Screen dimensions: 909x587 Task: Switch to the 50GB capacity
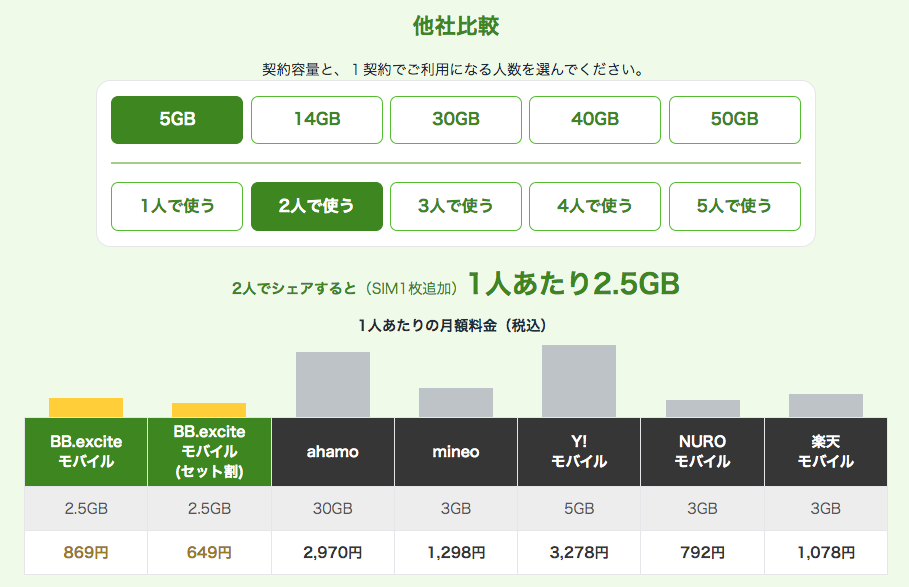tap(735, 119)
